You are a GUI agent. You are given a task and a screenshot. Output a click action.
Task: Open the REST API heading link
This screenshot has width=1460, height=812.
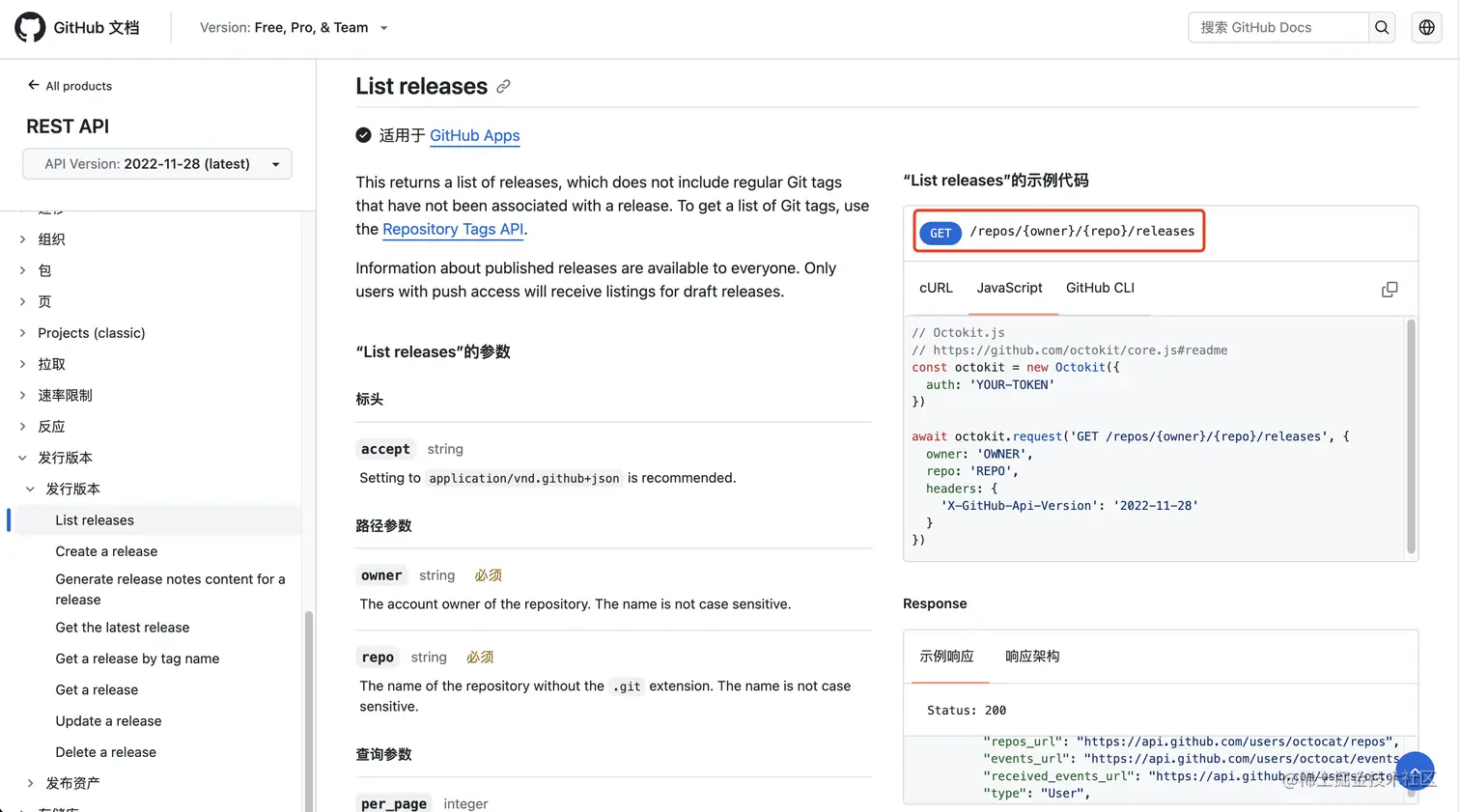68,126
